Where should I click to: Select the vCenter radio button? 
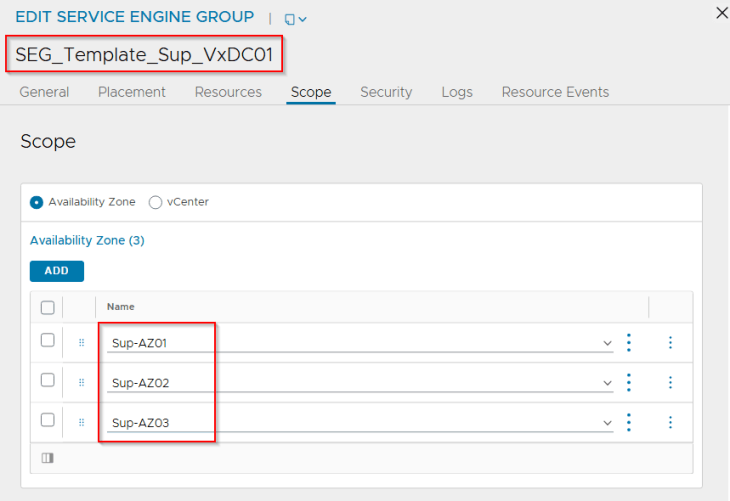click(x=155, y=202)
